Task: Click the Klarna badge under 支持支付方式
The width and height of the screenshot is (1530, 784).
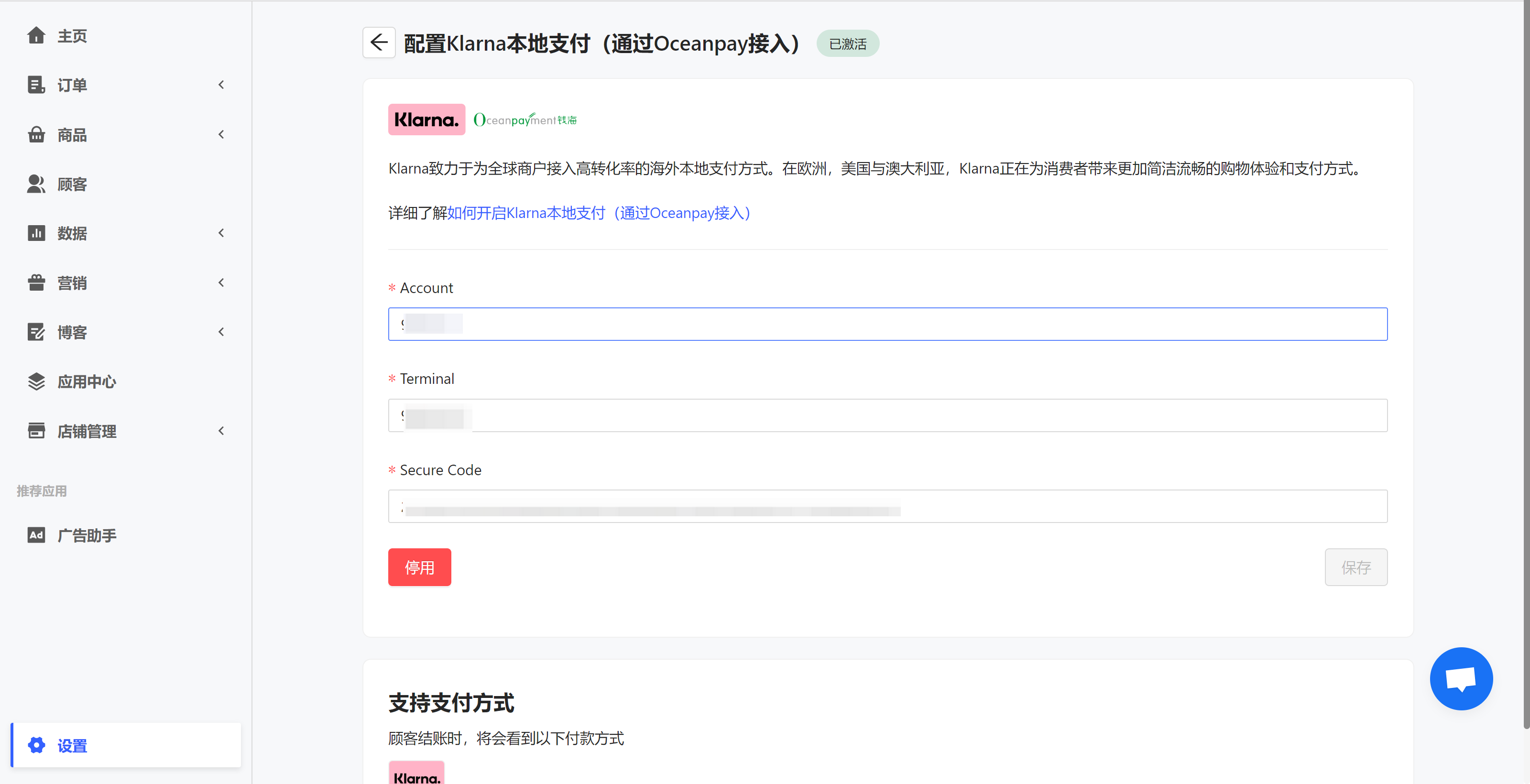Action: (416, 773)
